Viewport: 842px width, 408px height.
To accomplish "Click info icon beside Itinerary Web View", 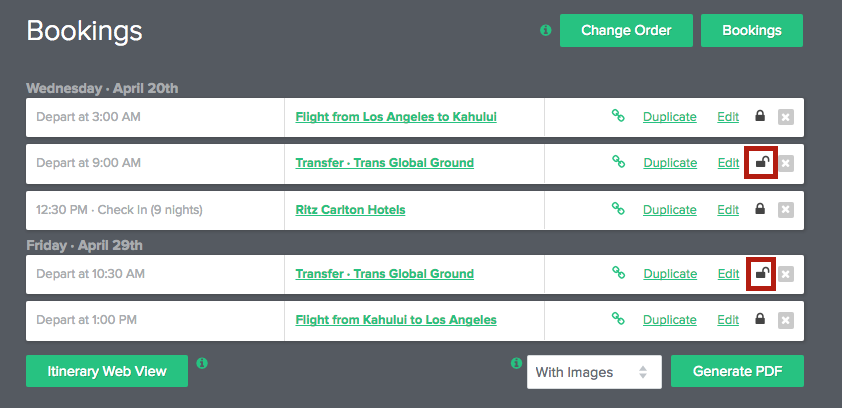I will tap(202, 363).
